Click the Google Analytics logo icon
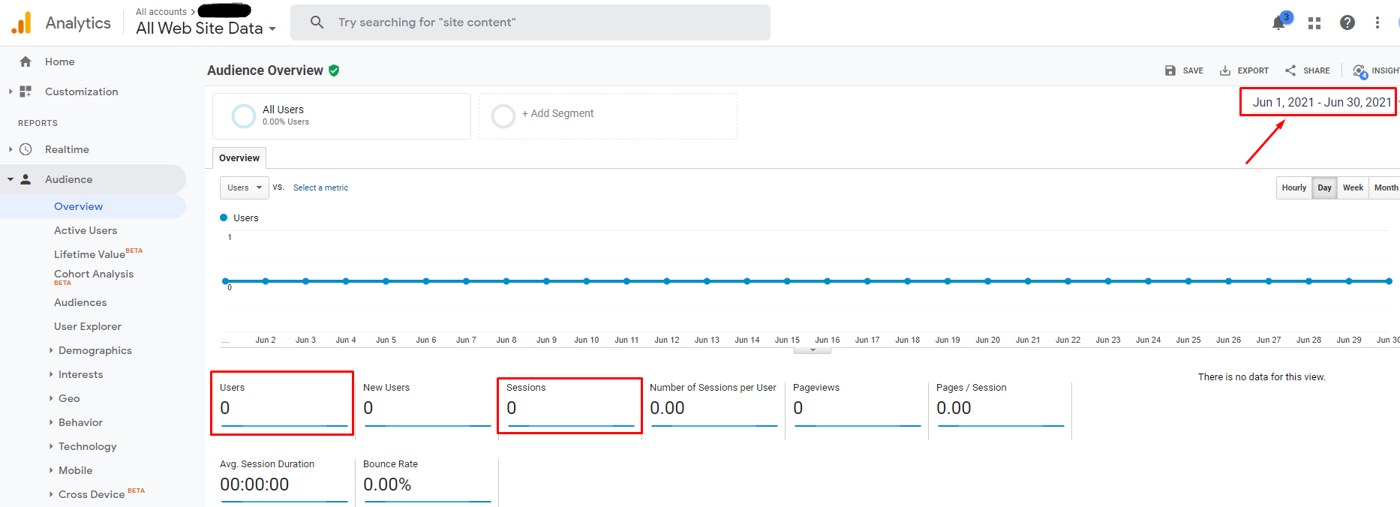The height and width of the screenshot is (507, 1400). pyautogui.click(x=21, y=23)
